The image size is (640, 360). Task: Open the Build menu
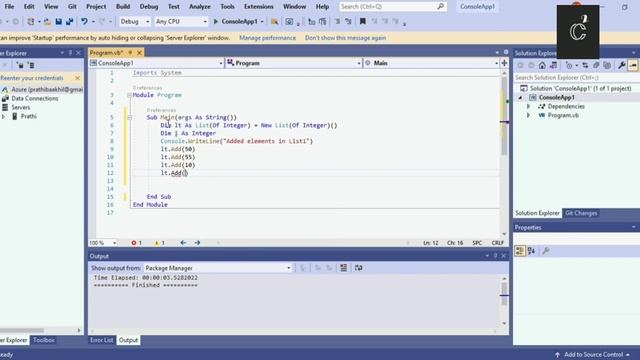click(123, 7)
